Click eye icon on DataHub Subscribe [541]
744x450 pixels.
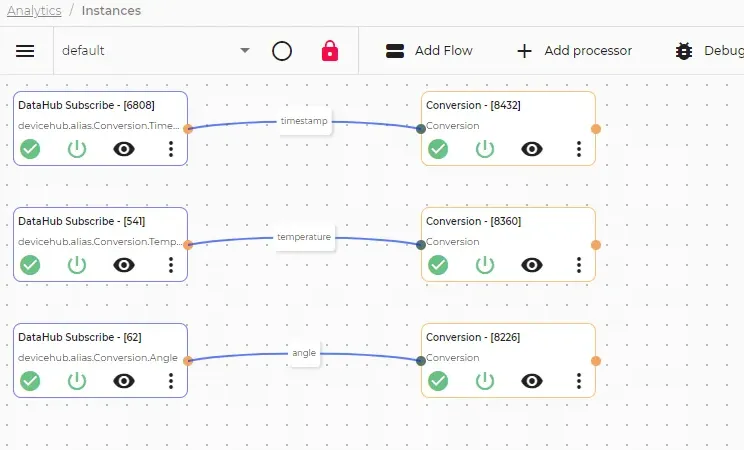coord(124,265)
